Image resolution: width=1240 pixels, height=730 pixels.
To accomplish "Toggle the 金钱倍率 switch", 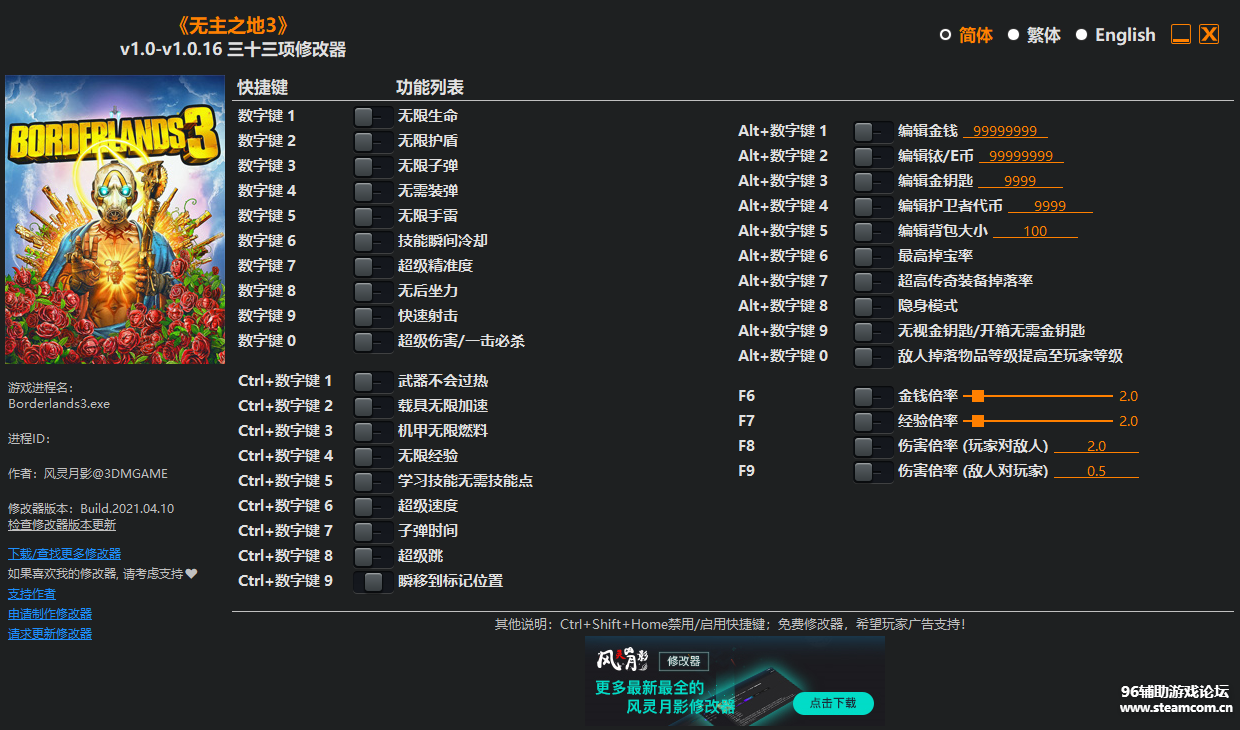I will pyautogui.click(x=872, y=396).
